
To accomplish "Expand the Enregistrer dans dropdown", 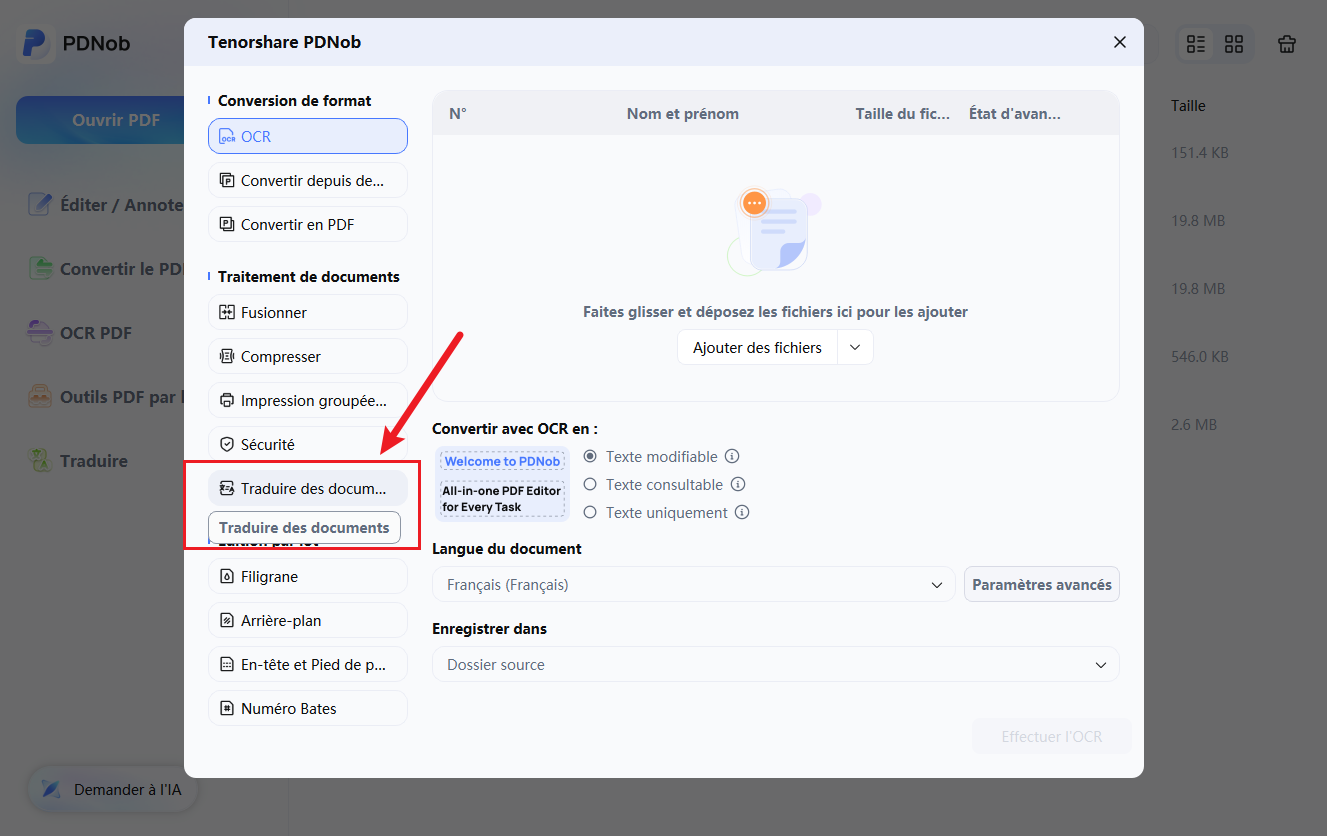I will click(x=776, y=664).
